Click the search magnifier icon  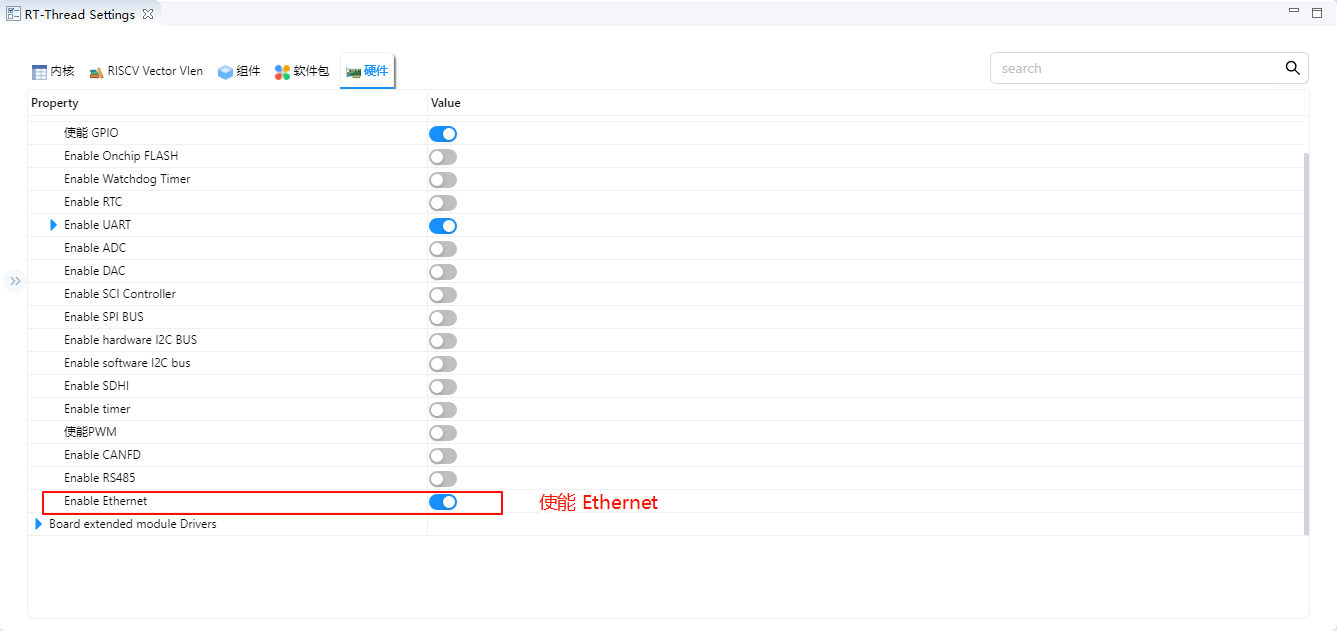coord(1292,68)
